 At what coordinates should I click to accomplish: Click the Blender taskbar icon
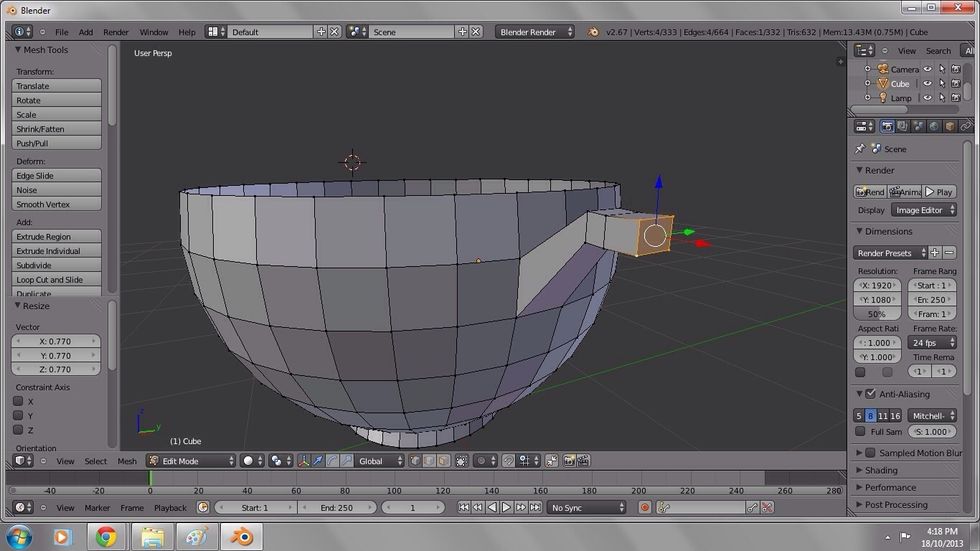point(239,537)
